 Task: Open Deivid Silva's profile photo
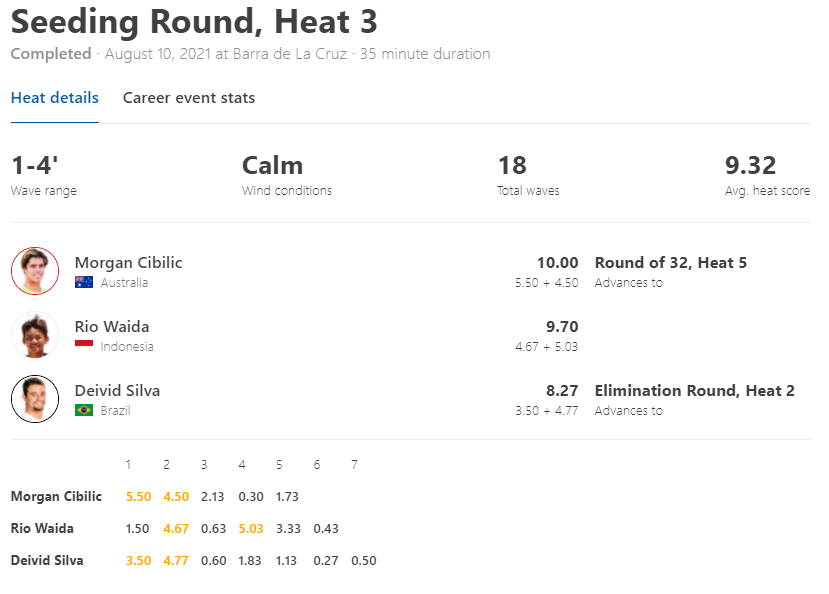(35, 399)
